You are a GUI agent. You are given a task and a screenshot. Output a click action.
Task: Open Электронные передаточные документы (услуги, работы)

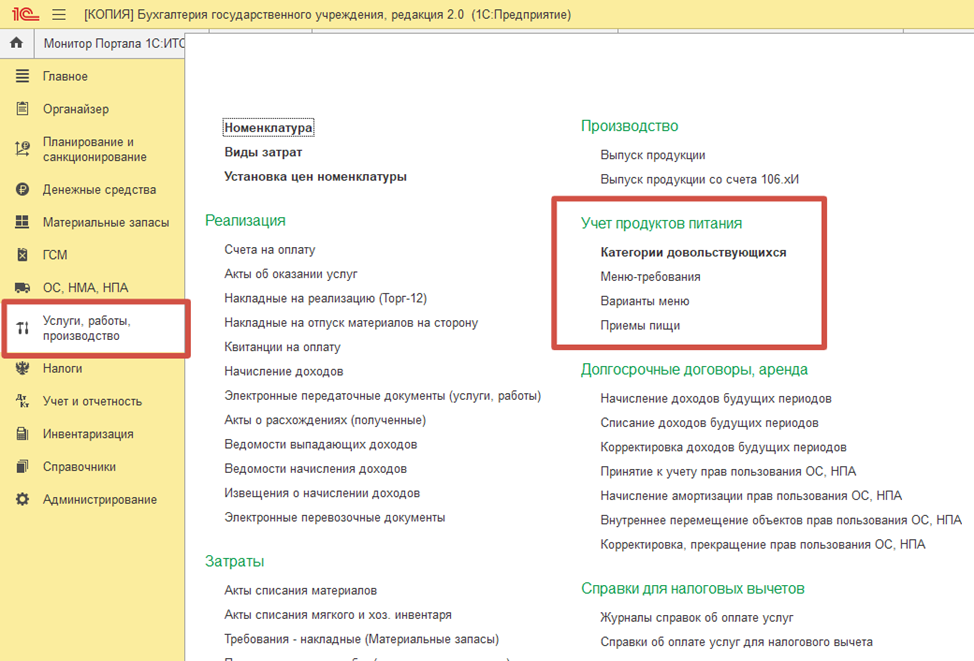coord(383,396)
